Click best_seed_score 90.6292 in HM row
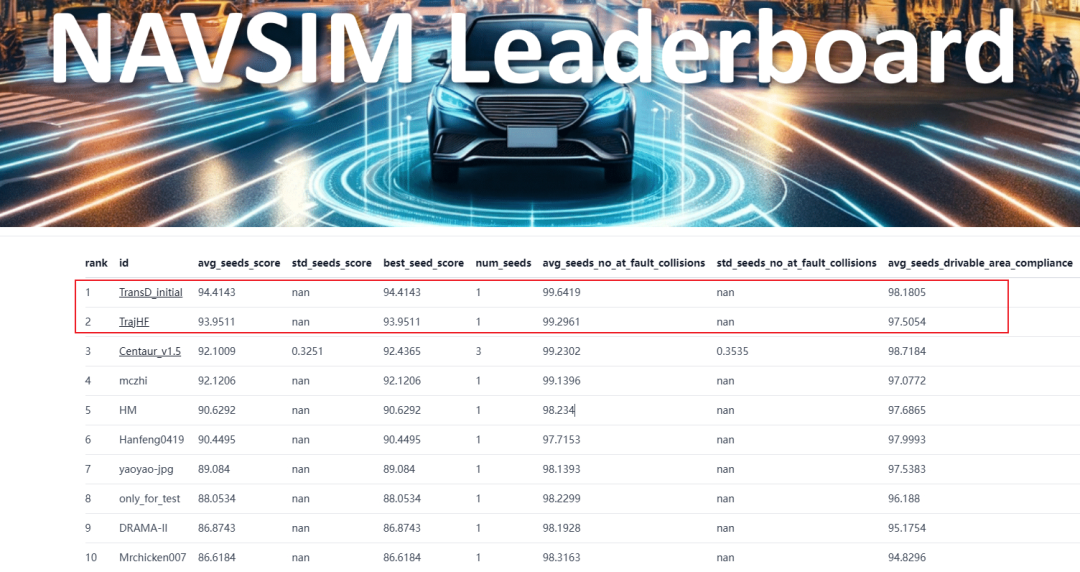 tap(402, 410)
